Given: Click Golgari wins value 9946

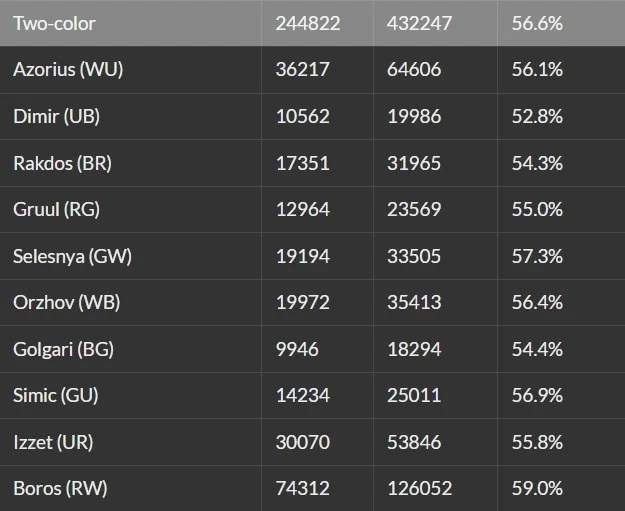Looking at the screenshot, I should [297, 349].
